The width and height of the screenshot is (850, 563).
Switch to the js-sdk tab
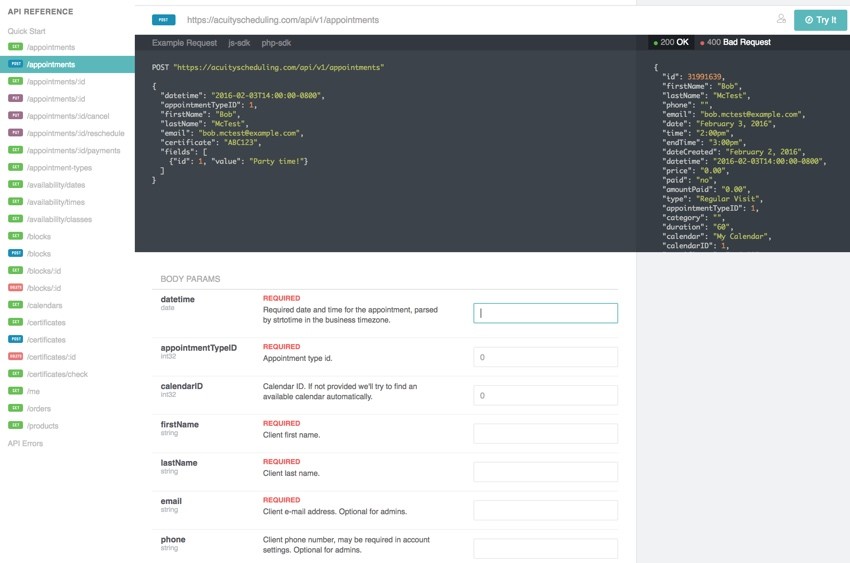239,43
